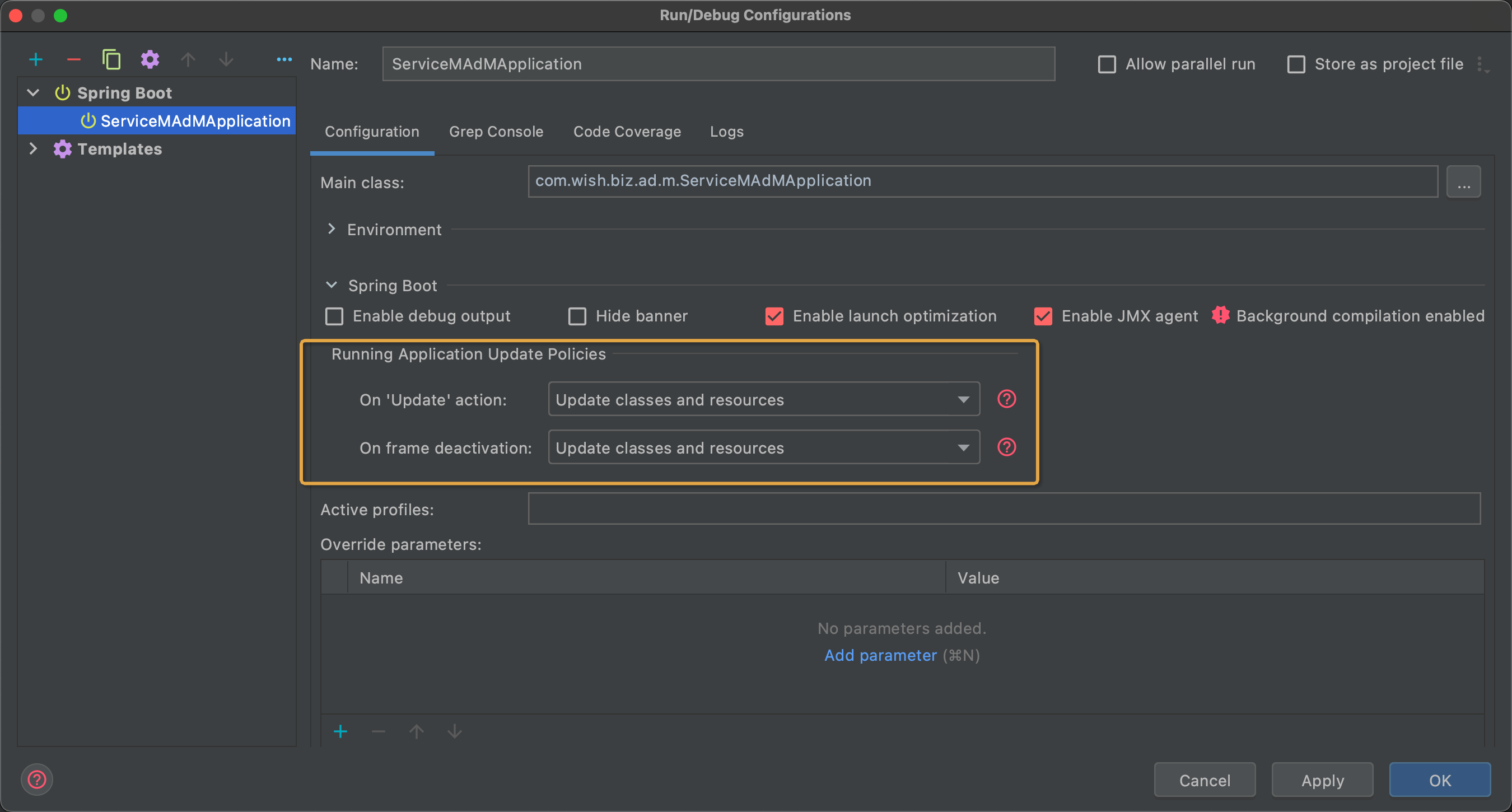1512x812 pixels.
Task: Uncheck Enable launch optimization
Action: pyautogui.click(x=774, y=316)
